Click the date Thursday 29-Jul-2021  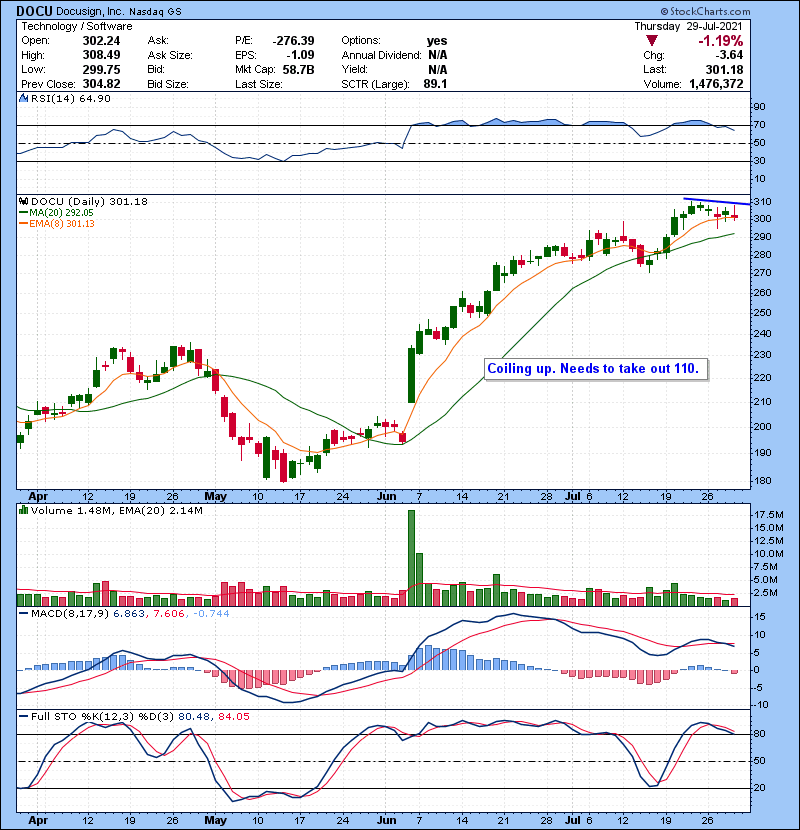point(688,26)
